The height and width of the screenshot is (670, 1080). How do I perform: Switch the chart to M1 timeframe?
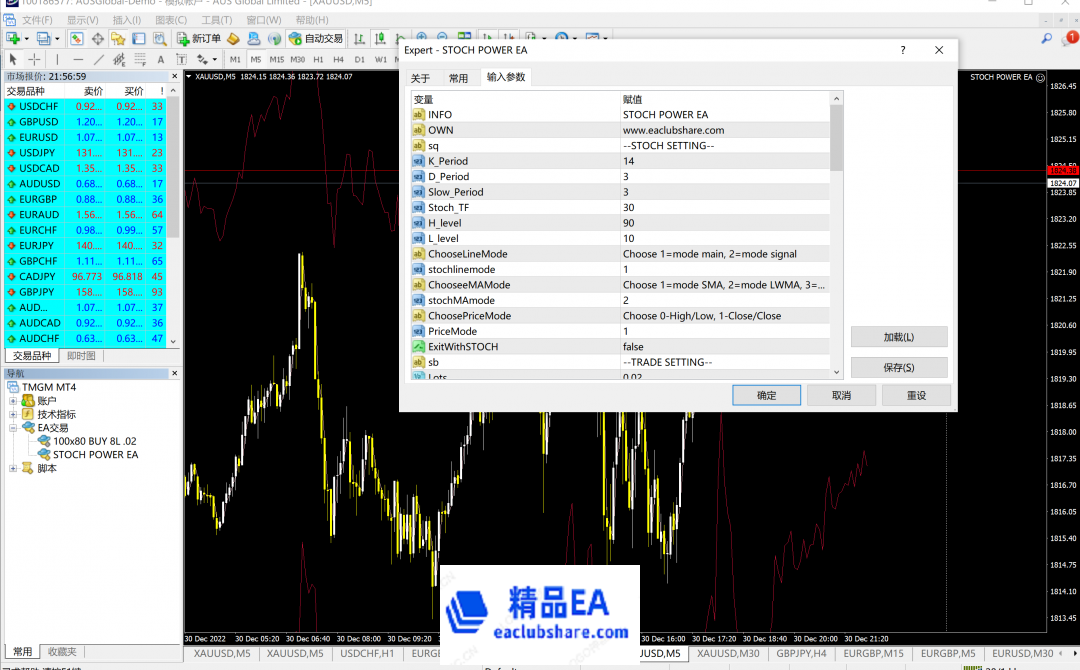[x=236, y=60]
